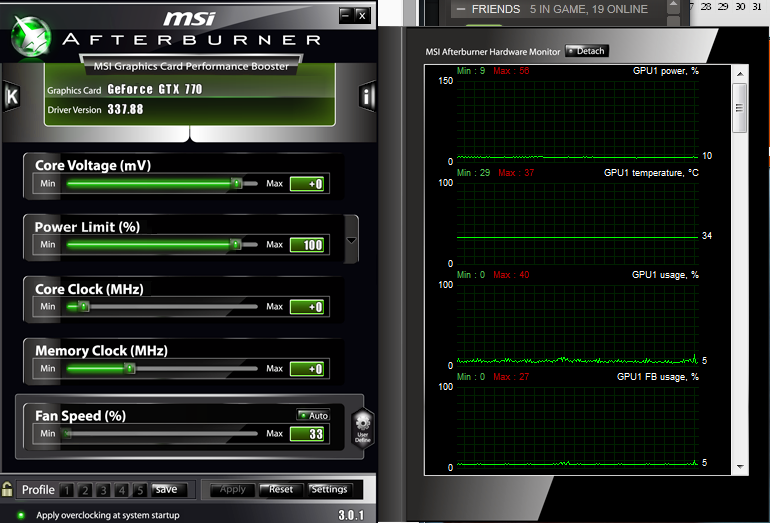Click the GPU1 power graph

pyautogui.click(x=578, y=121)
